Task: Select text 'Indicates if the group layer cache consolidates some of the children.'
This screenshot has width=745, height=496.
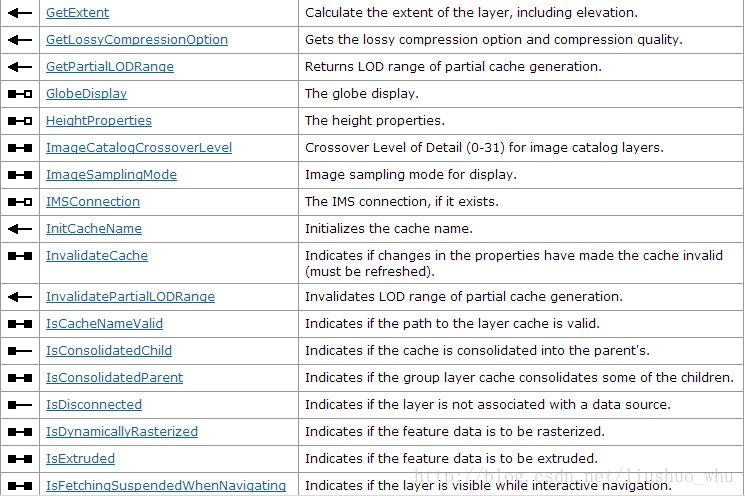Action: [519, 378]
